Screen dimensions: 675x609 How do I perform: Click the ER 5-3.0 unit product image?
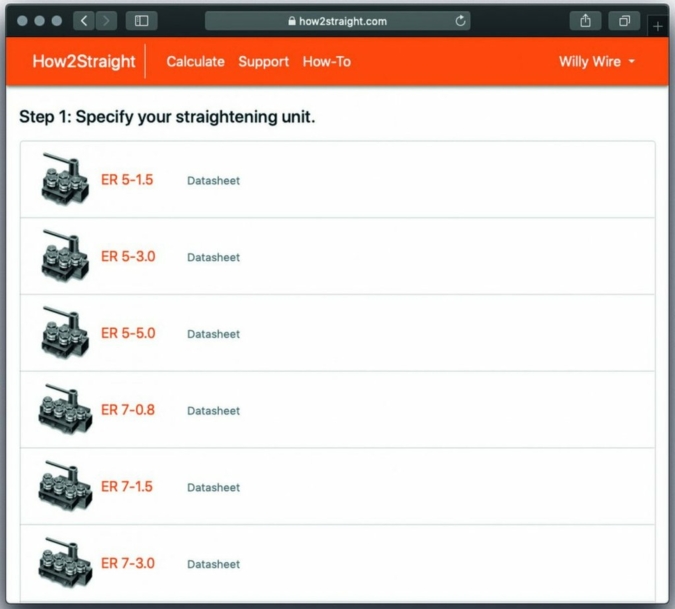pyautogui.click(x=65, y=255)
